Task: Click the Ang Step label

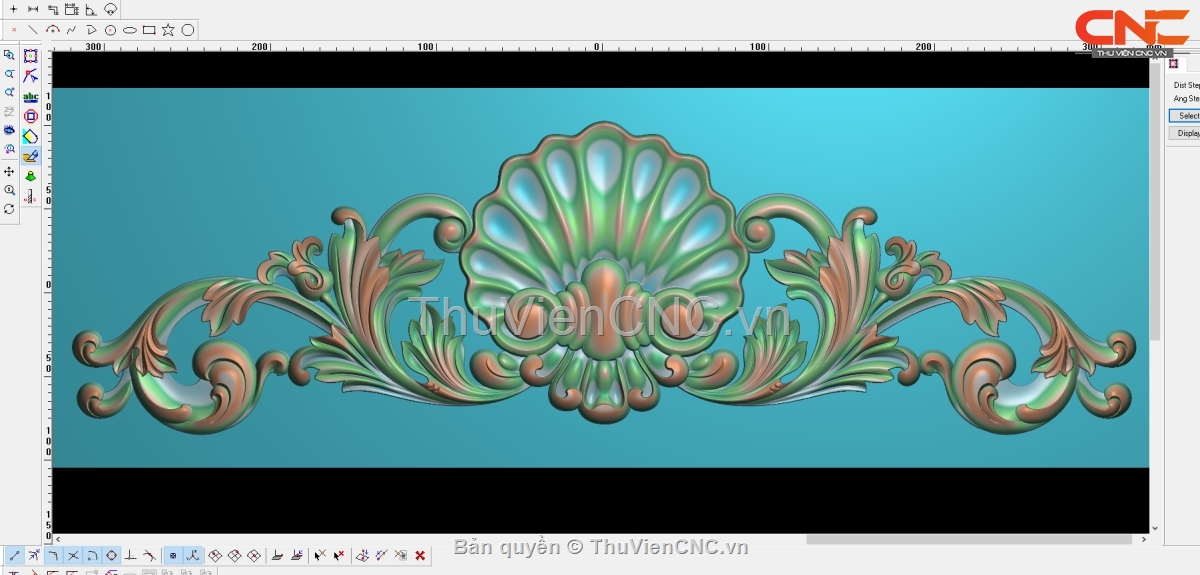Action: click(x=1187, y=99)
